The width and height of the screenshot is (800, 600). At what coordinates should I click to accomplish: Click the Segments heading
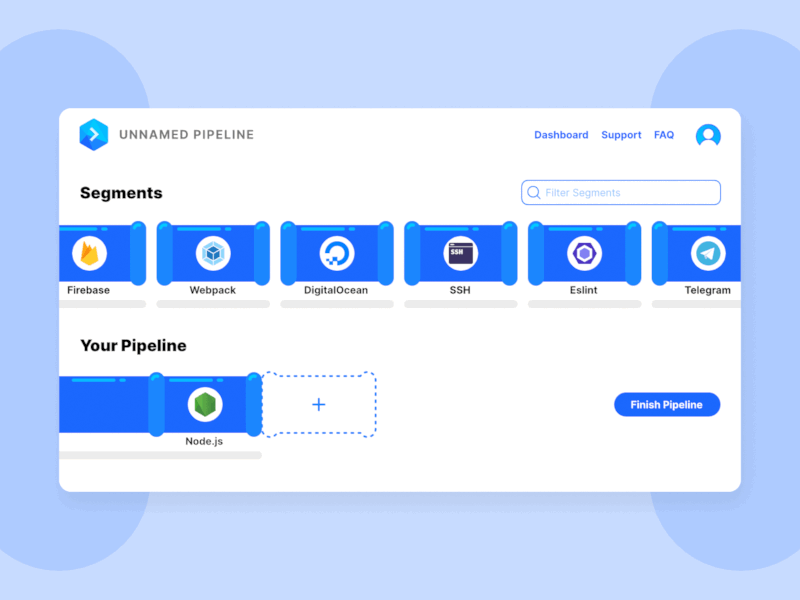[x=121, y=193]
